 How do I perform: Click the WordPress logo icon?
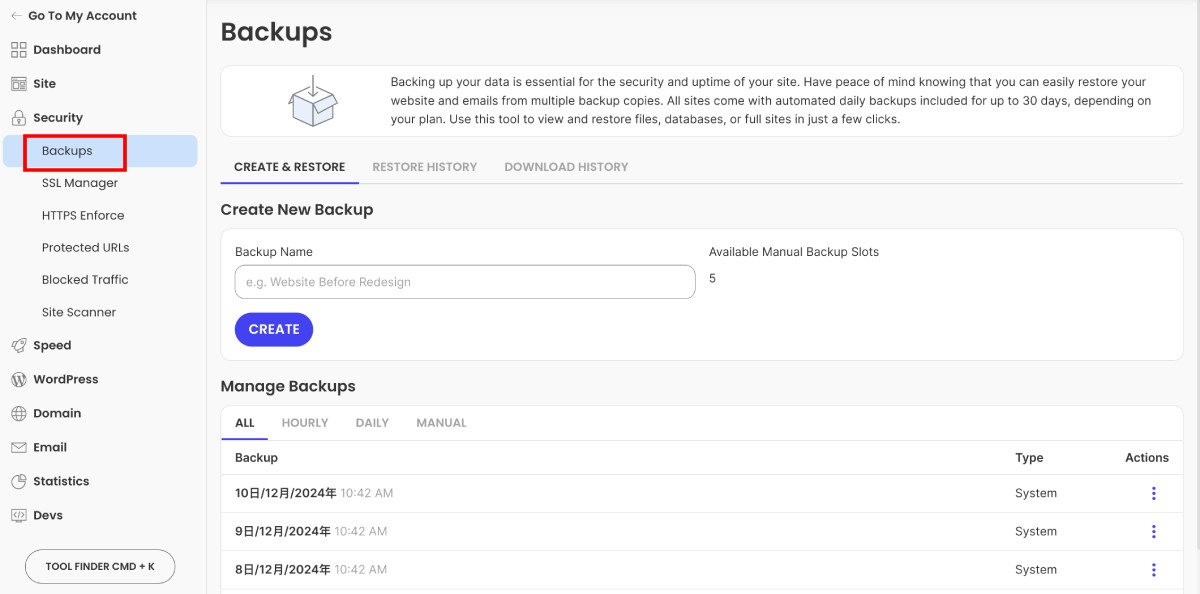(18, 380)
